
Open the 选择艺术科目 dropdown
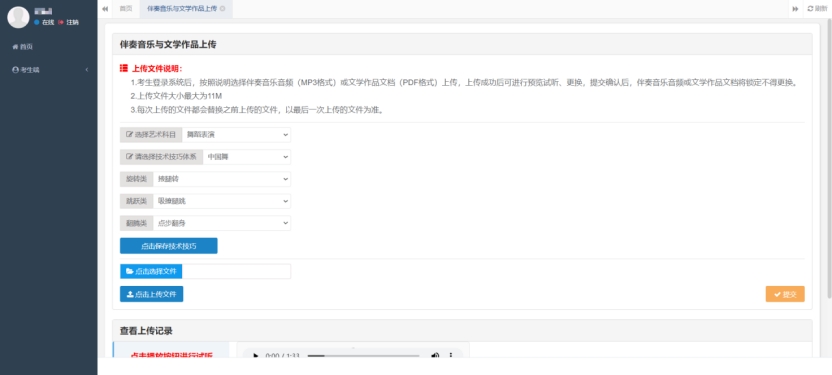236,135
